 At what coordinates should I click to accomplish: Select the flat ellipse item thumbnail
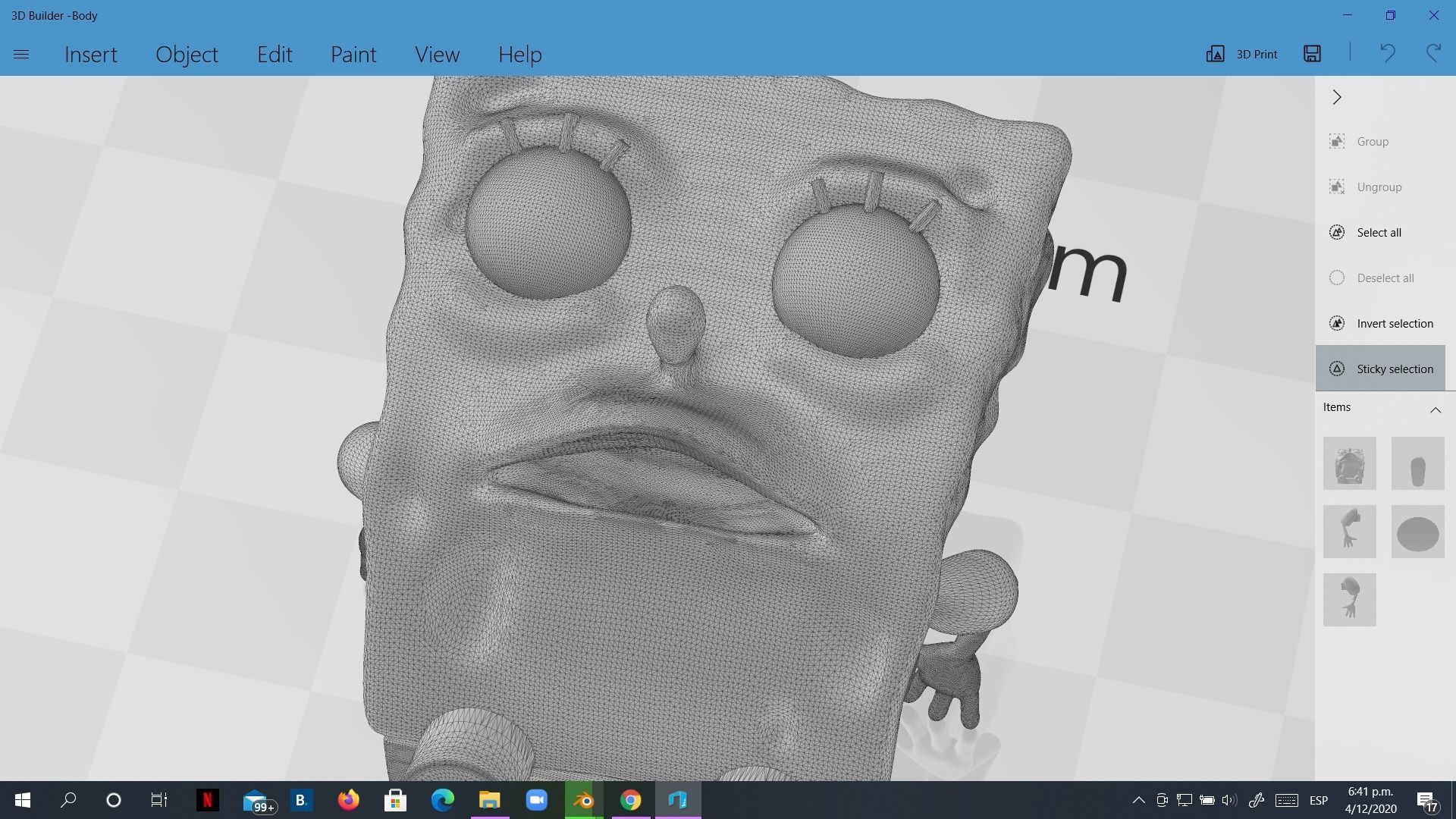pyautogui.click(x=1418, y=532)
